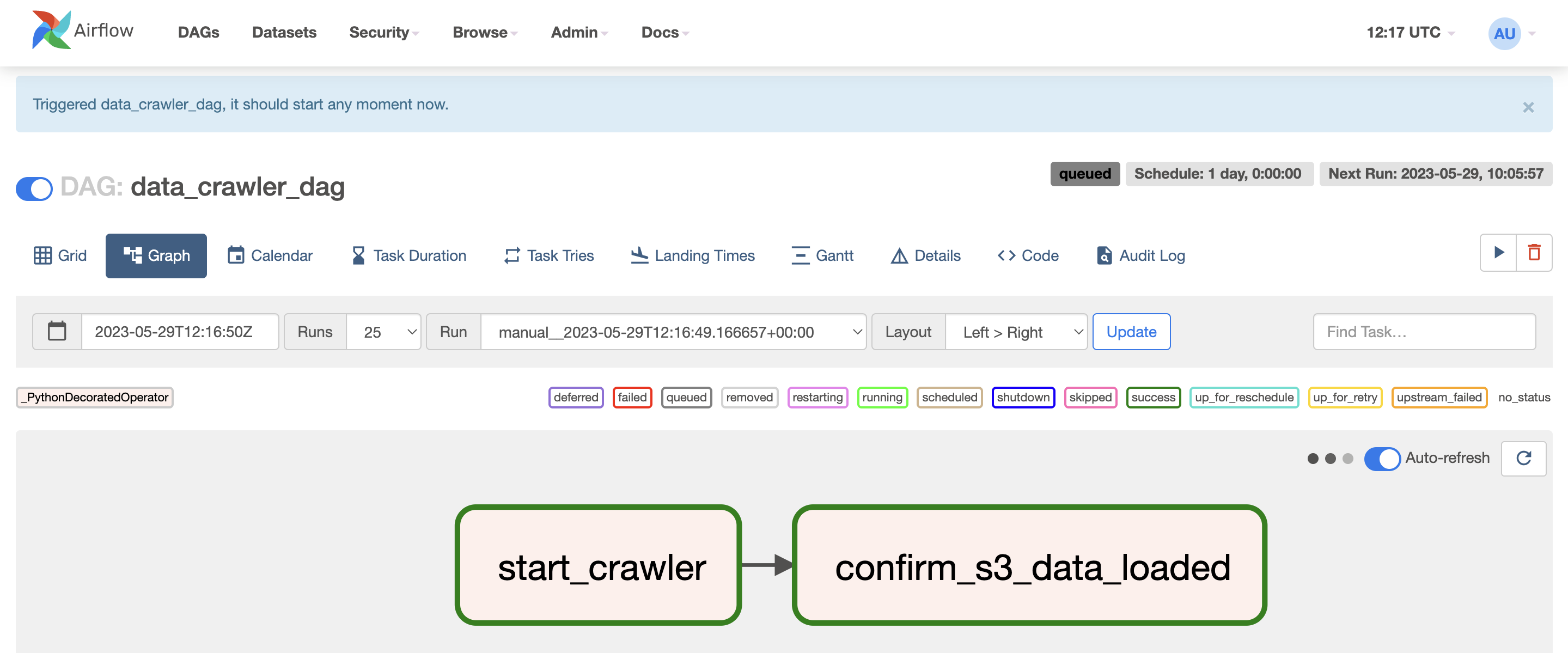Open the AU user avatar menu
The height and width of the screenshot is (653, 1568).
(1504, 33)
